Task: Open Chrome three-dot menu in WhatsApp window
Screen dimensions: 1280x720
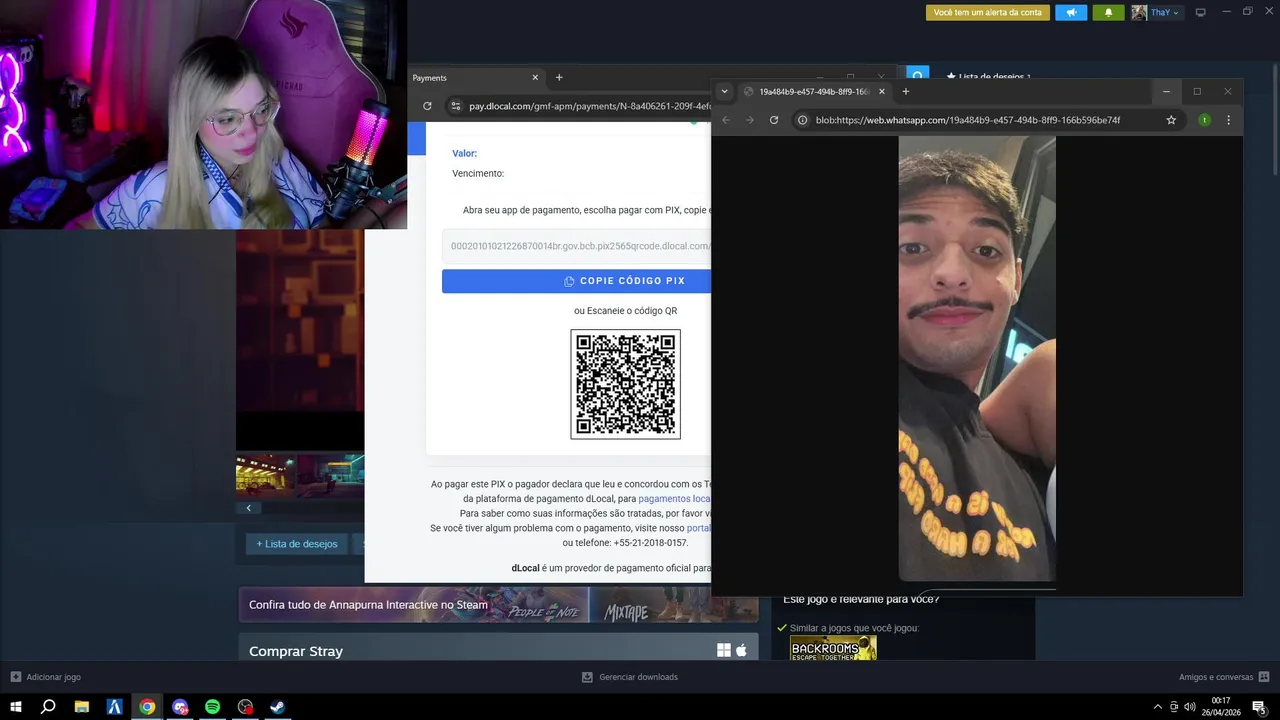Action: click(x=1228, y=120)
